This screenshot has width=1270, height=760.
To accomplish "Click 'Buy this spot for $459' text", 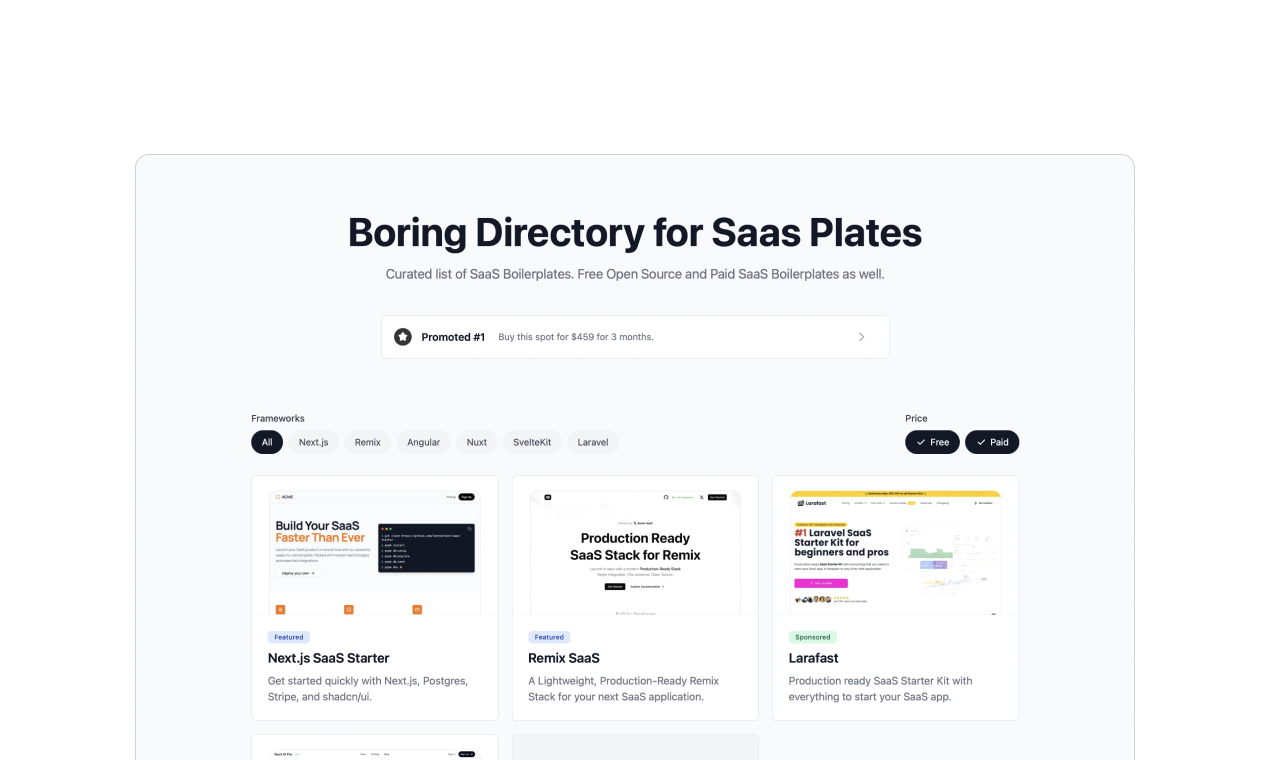I will (x=576, y=337).
